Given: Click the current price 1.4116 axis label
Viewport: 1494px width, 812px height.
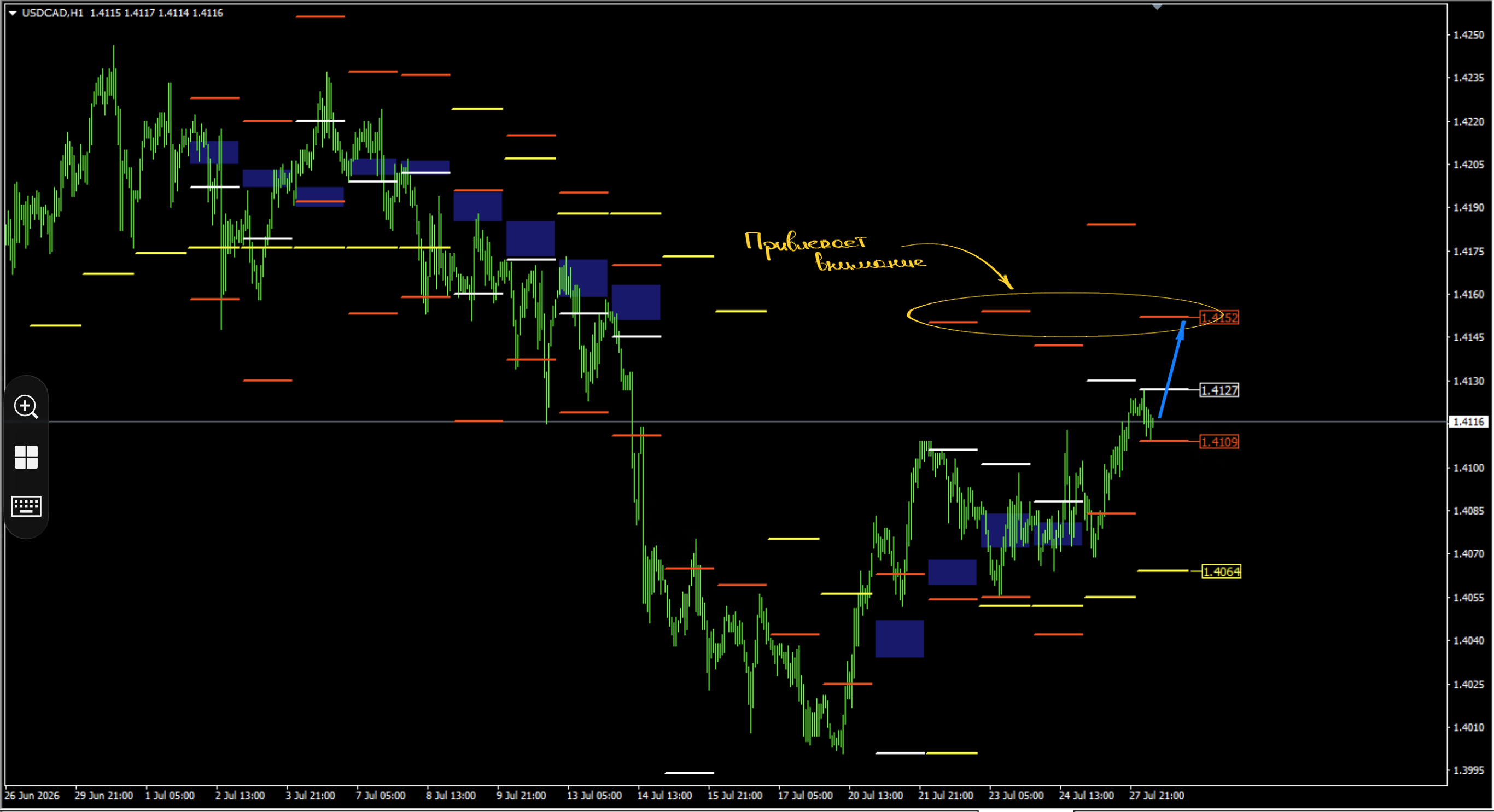Looking at the screenshot, I should [1468, 422].
